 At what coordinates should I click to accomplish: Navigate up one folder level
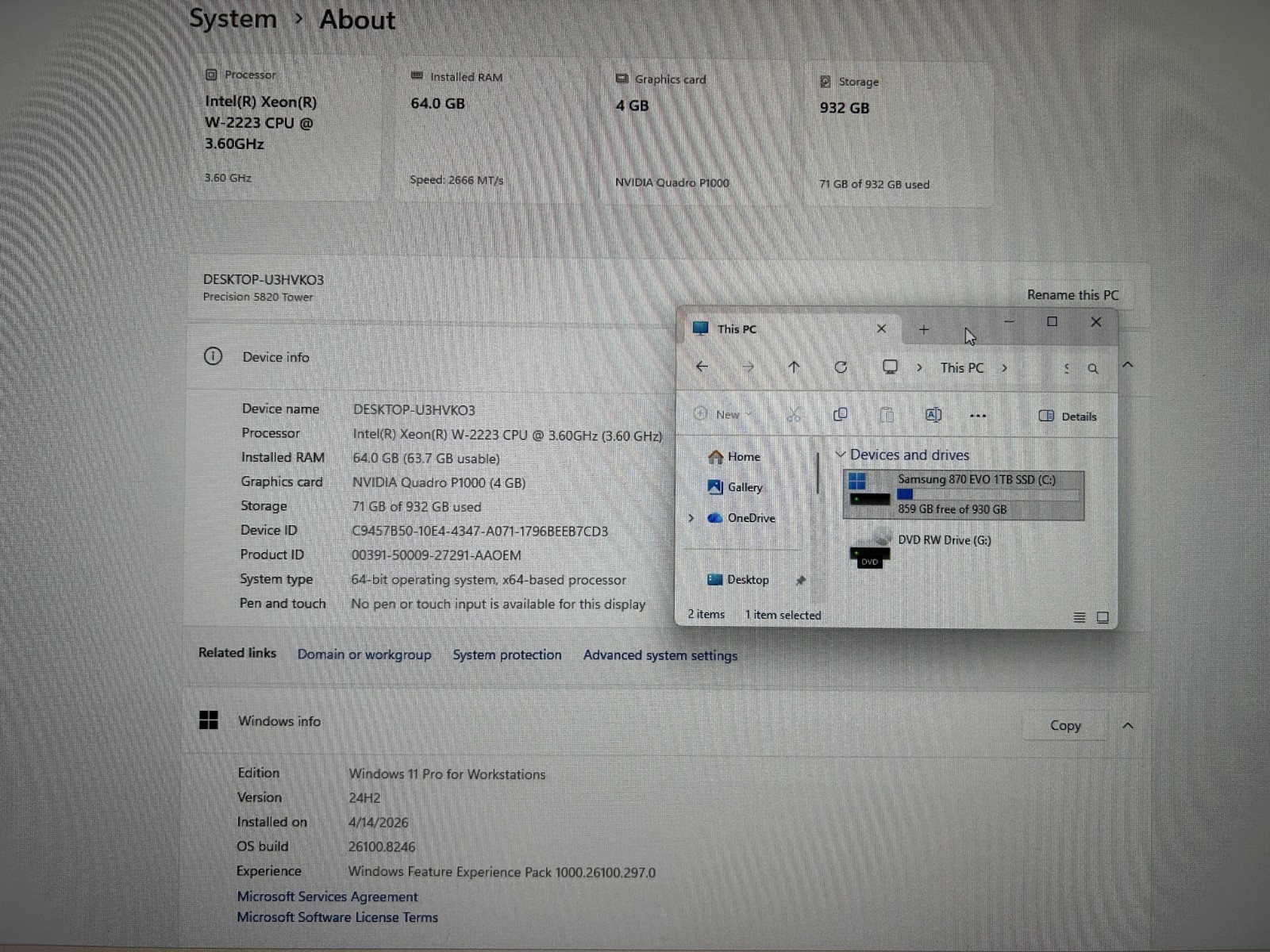(x=794, y=367)
